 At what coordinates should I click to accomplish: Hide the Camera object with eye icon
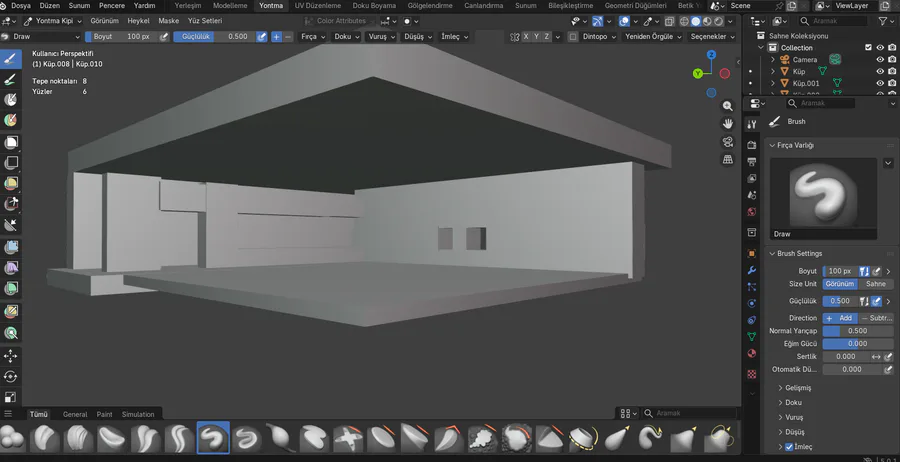[x=880, y=59]
